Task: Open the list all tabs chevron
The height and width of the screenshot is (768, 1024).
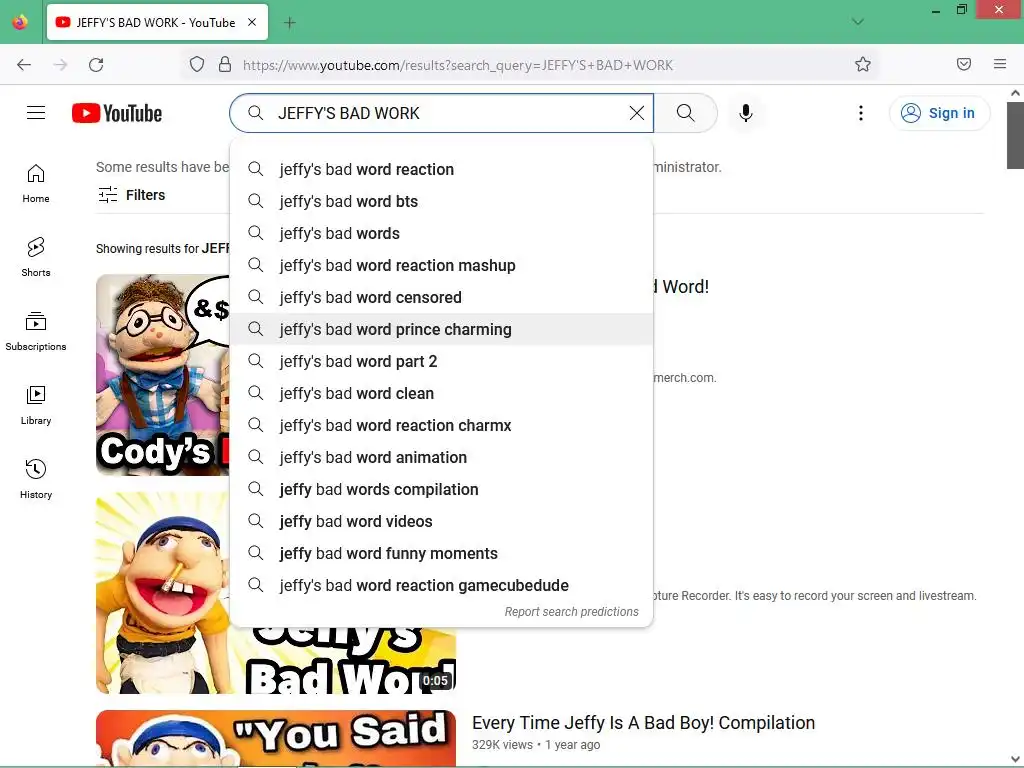Action: [858, 22]
